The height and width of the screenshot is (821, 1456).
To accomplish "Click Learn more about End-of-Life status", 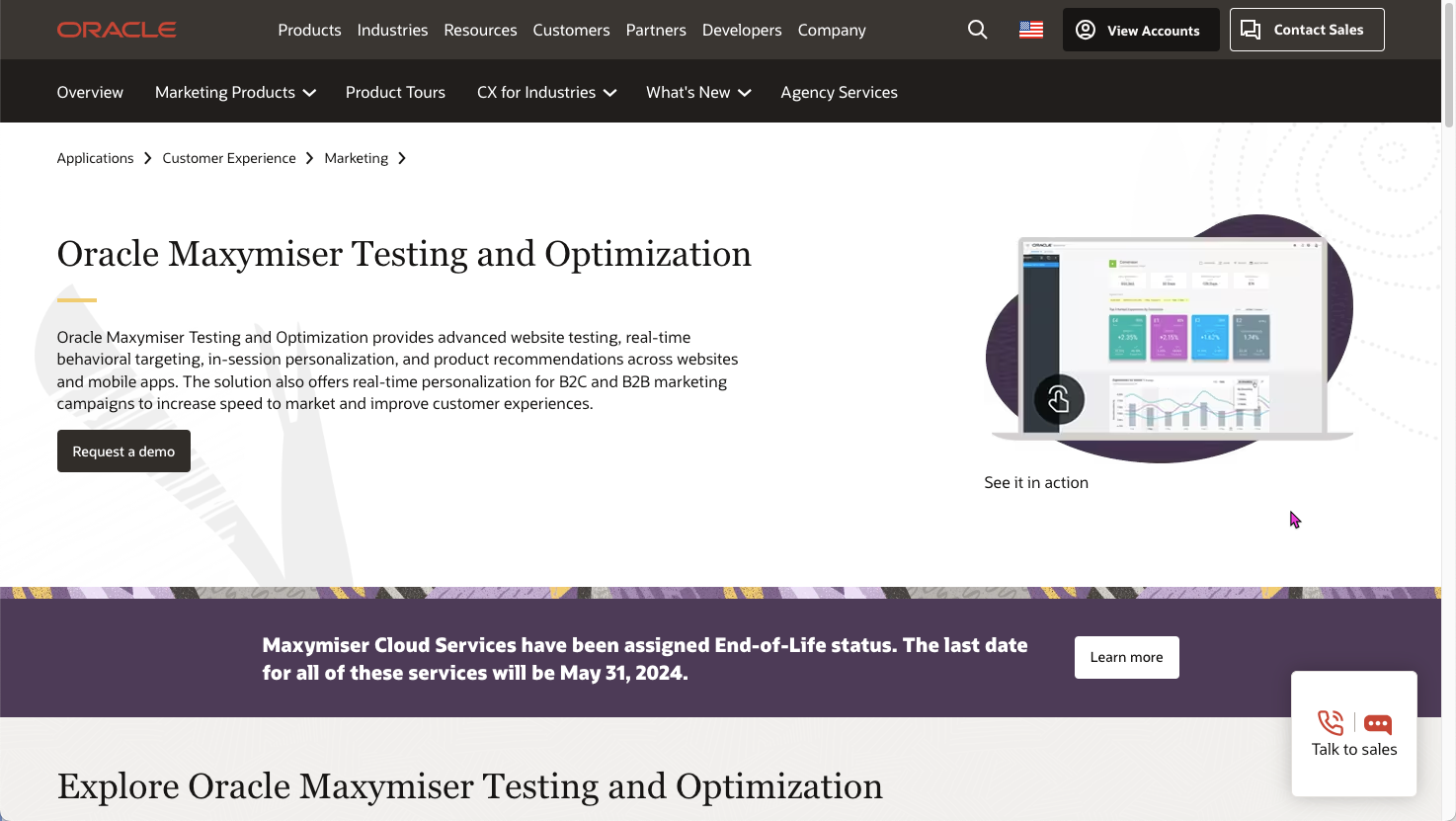I will (1126, 657).
